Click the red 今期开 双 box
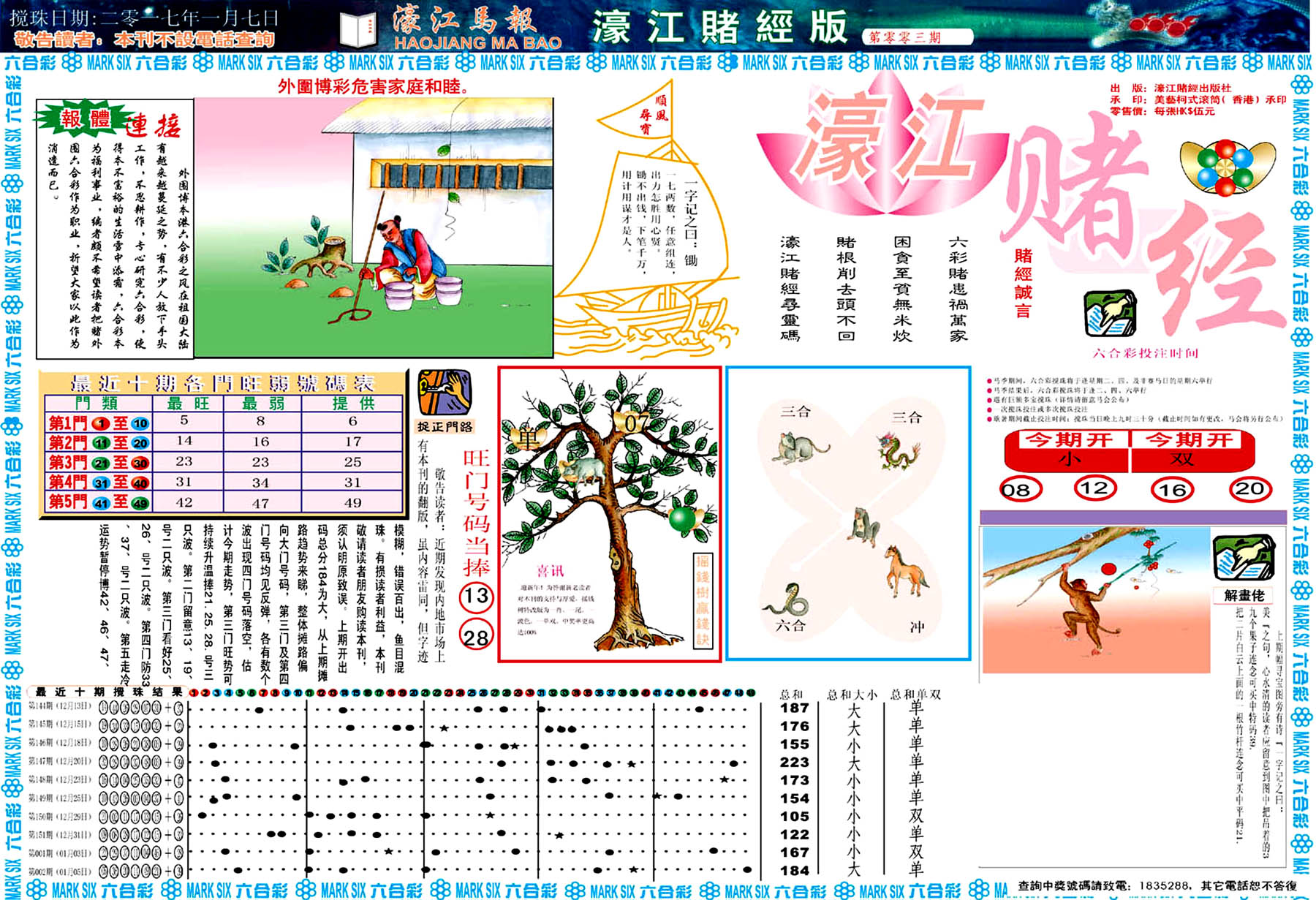Image resolution: width=1316 pixels, height=900 pixels. click(x=1192, y=450)
